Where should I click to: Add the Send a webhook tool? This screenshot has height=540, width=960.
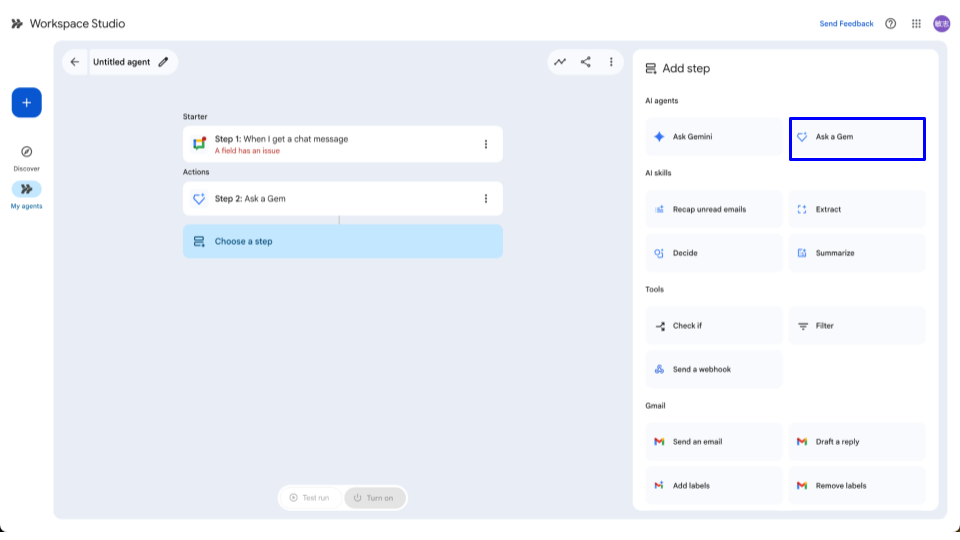tap(714, 369)
